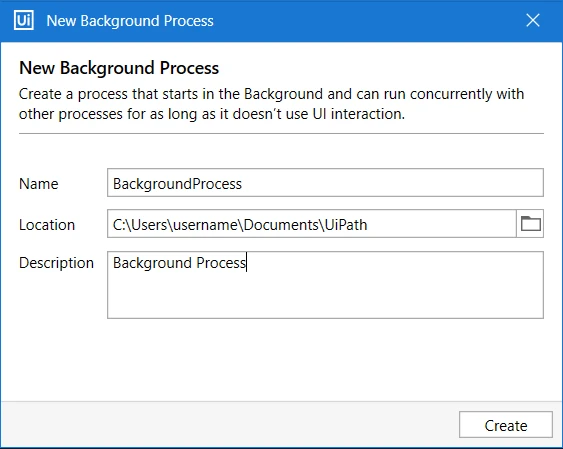Click the UiPath logo in title bar

click(24, 20)
